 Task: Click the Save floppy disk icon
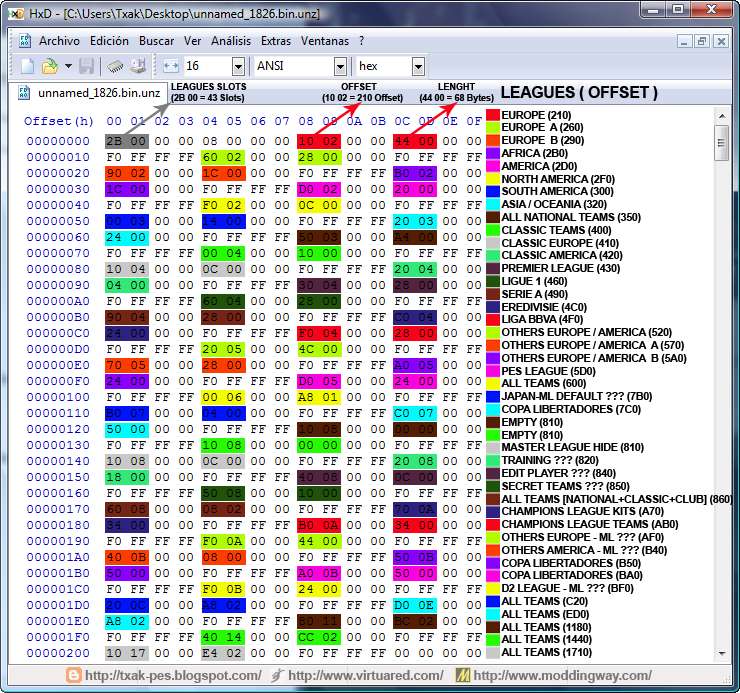click(87, 66)
